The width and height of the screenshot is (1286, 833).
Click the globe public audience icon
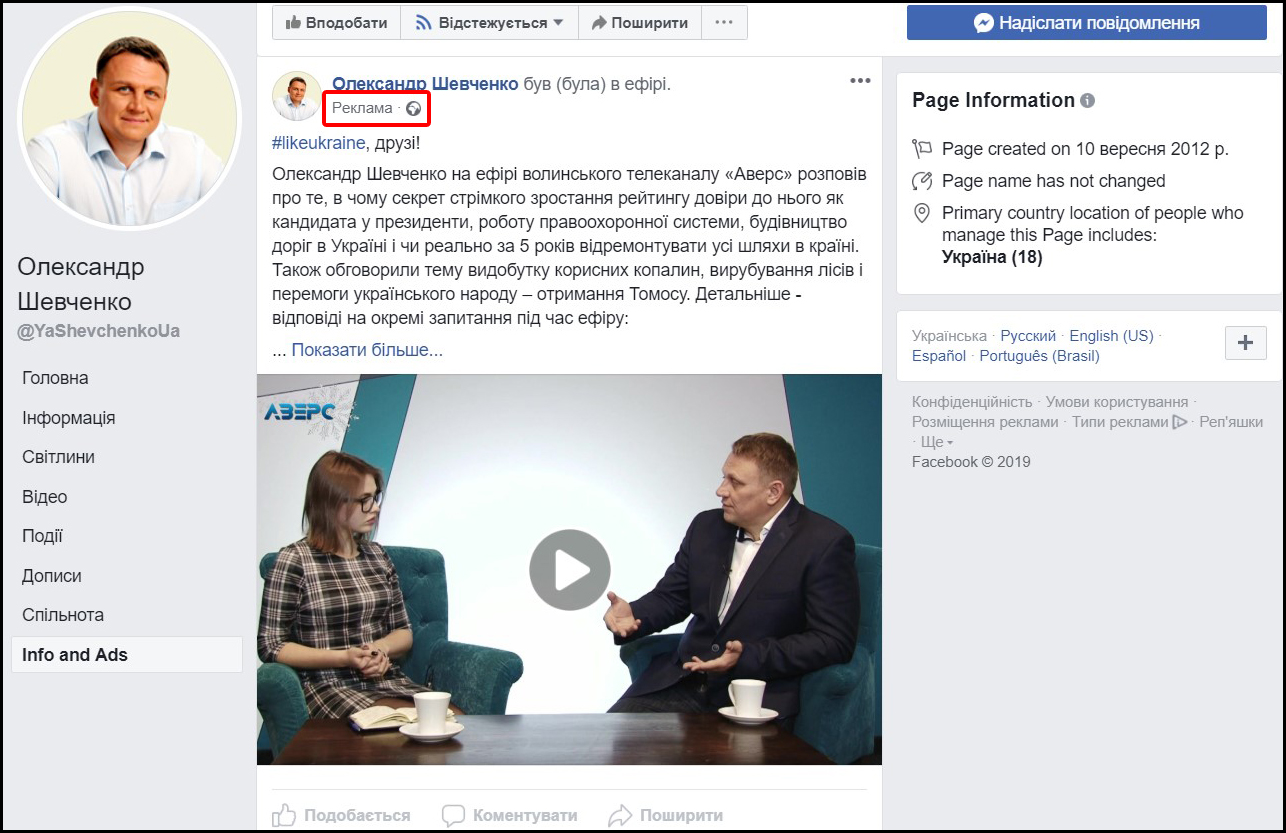[412, 108]
